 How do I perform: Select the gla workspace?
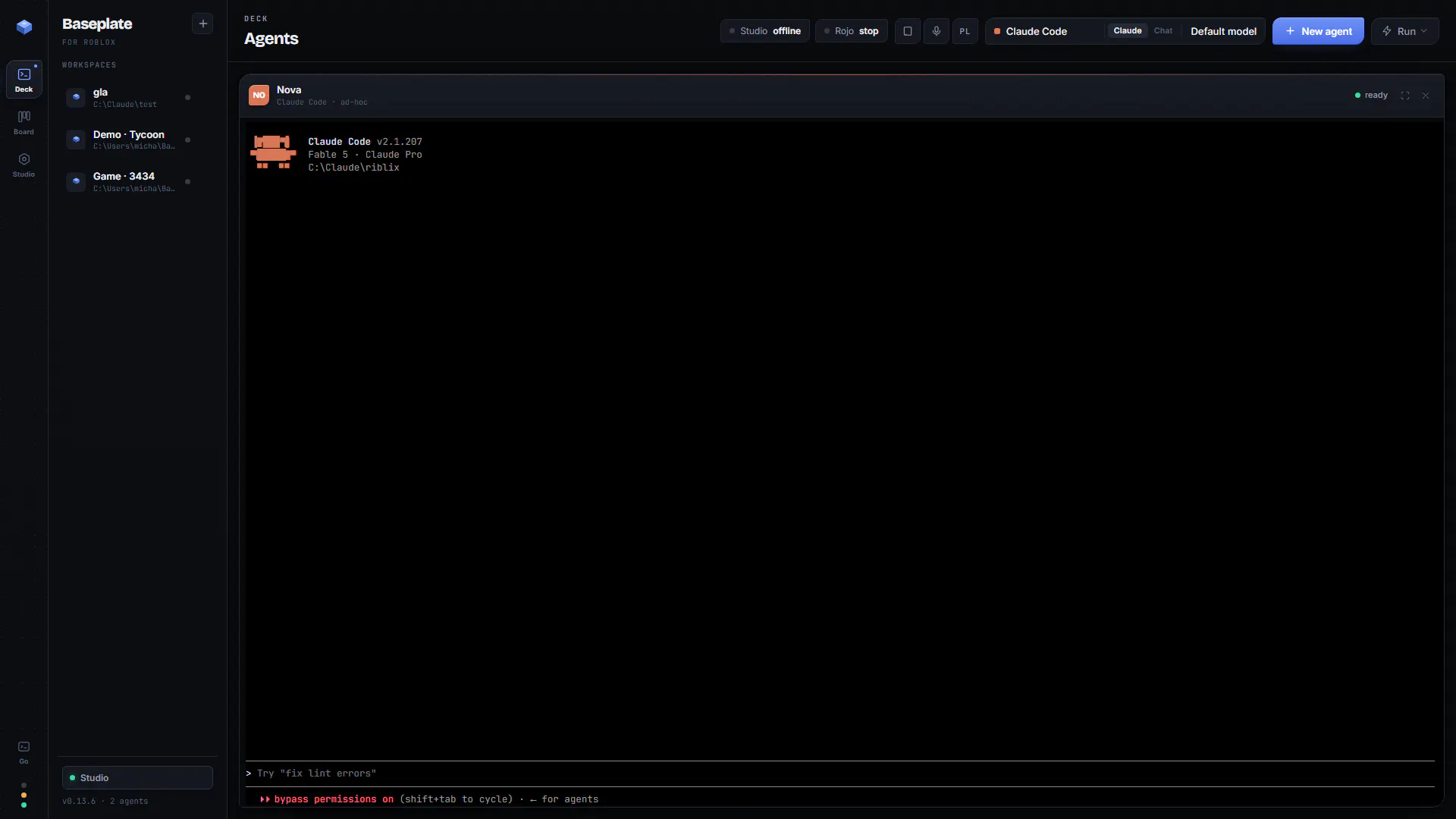click(130, 98)
